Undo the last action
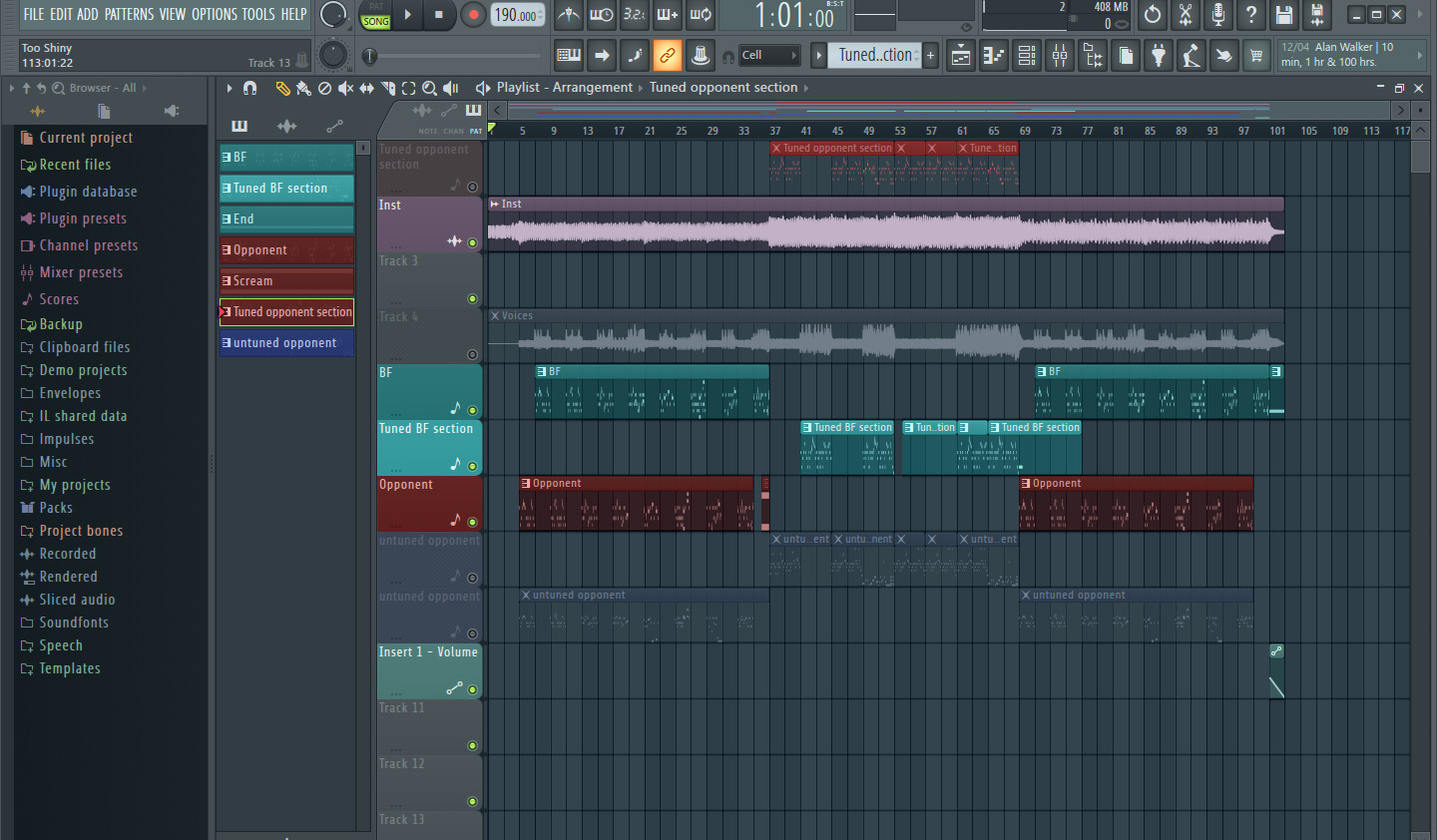1437x840 pixels. click(1151, 16)
